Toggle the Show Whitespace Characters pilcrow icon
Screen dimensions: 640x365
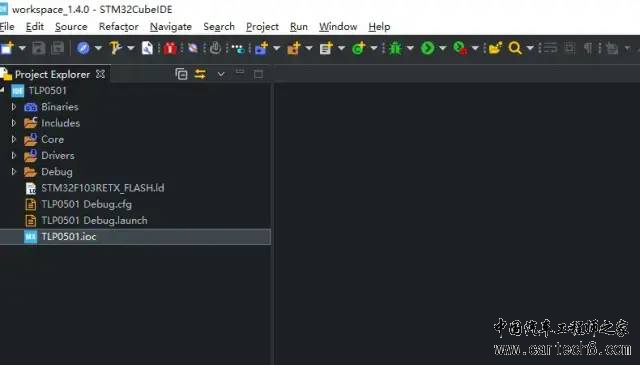(x=588, y=48)
